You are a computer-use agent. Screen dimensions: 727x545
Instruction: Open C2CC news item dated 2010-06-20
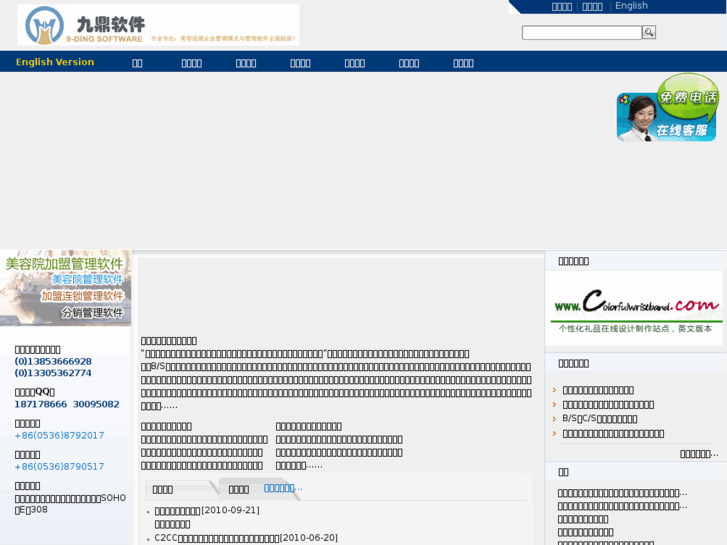click(246, 538)
